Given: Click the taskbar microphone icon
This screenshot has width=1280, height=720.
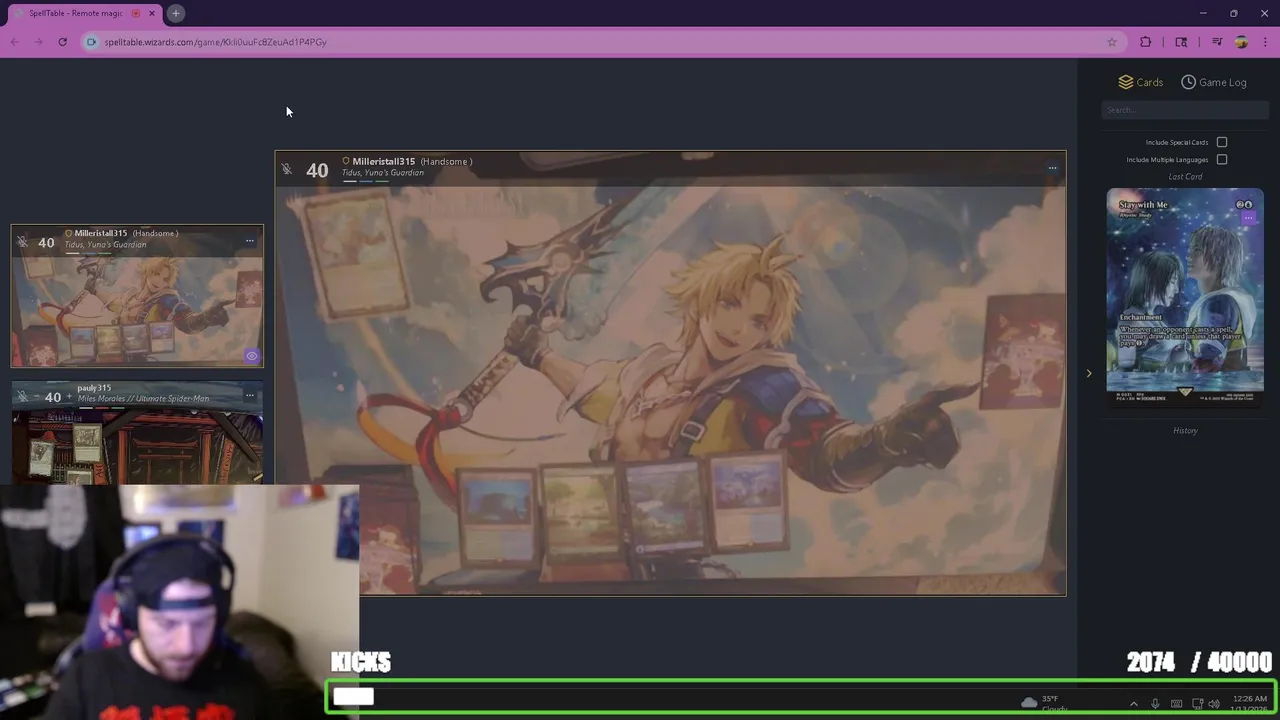Looking at the screenshot, I should tap(1155, 704).
